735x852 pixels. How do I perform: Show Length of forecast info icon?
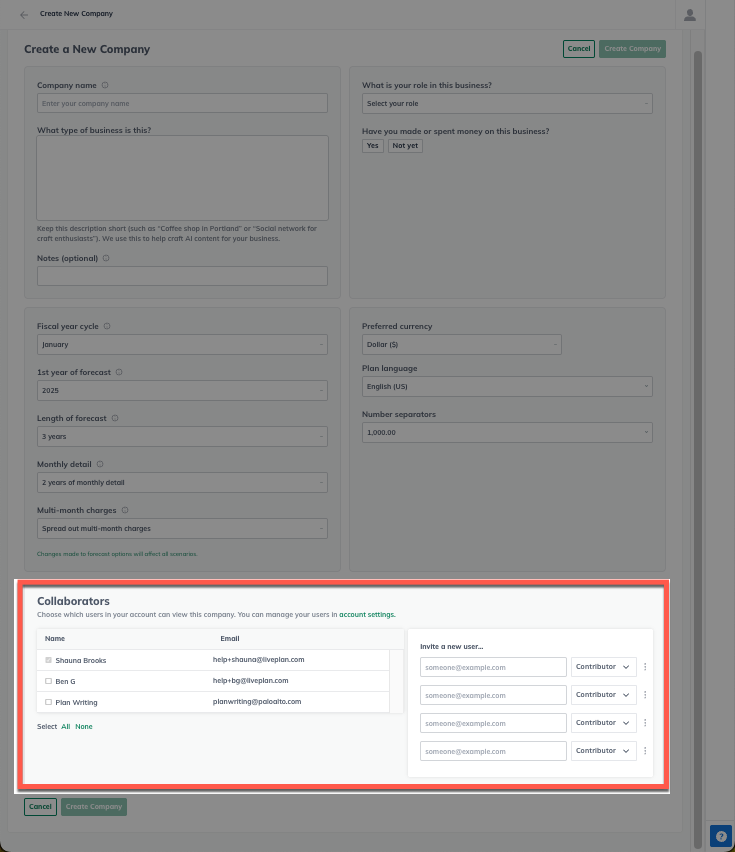115,418
